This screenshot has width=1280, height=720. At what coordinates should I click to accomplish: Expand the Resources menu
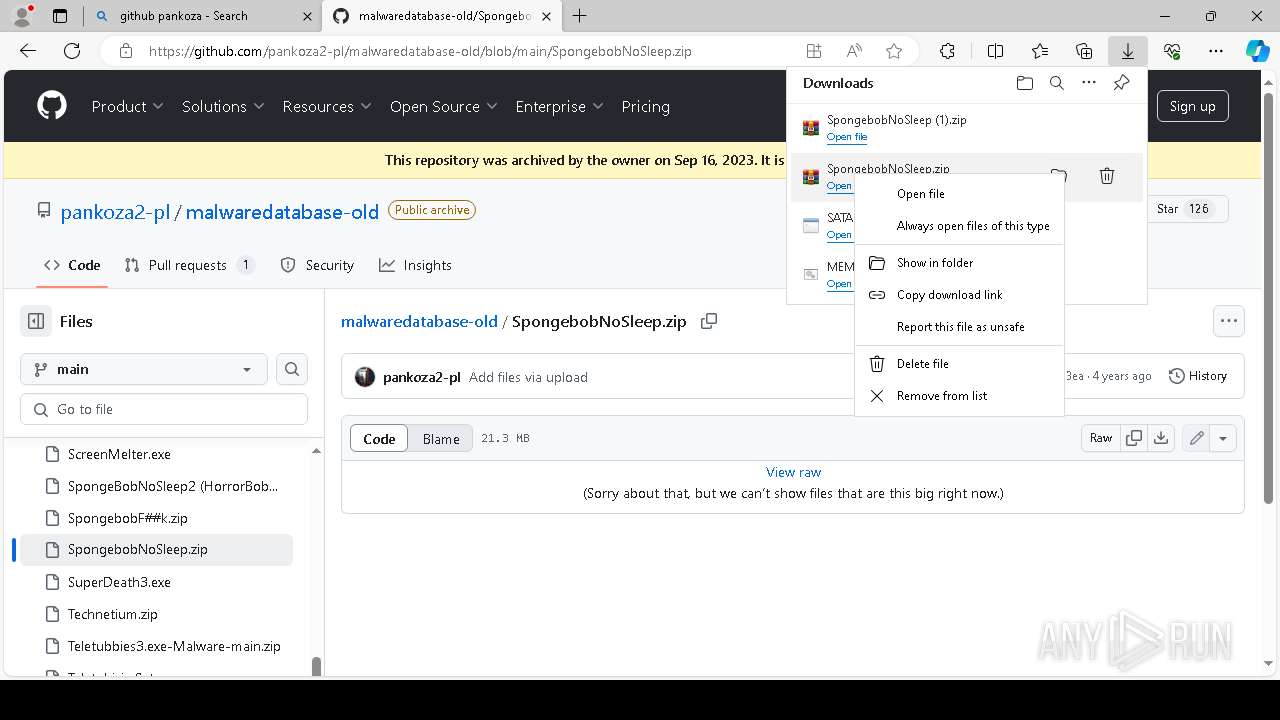coord(327,106)
